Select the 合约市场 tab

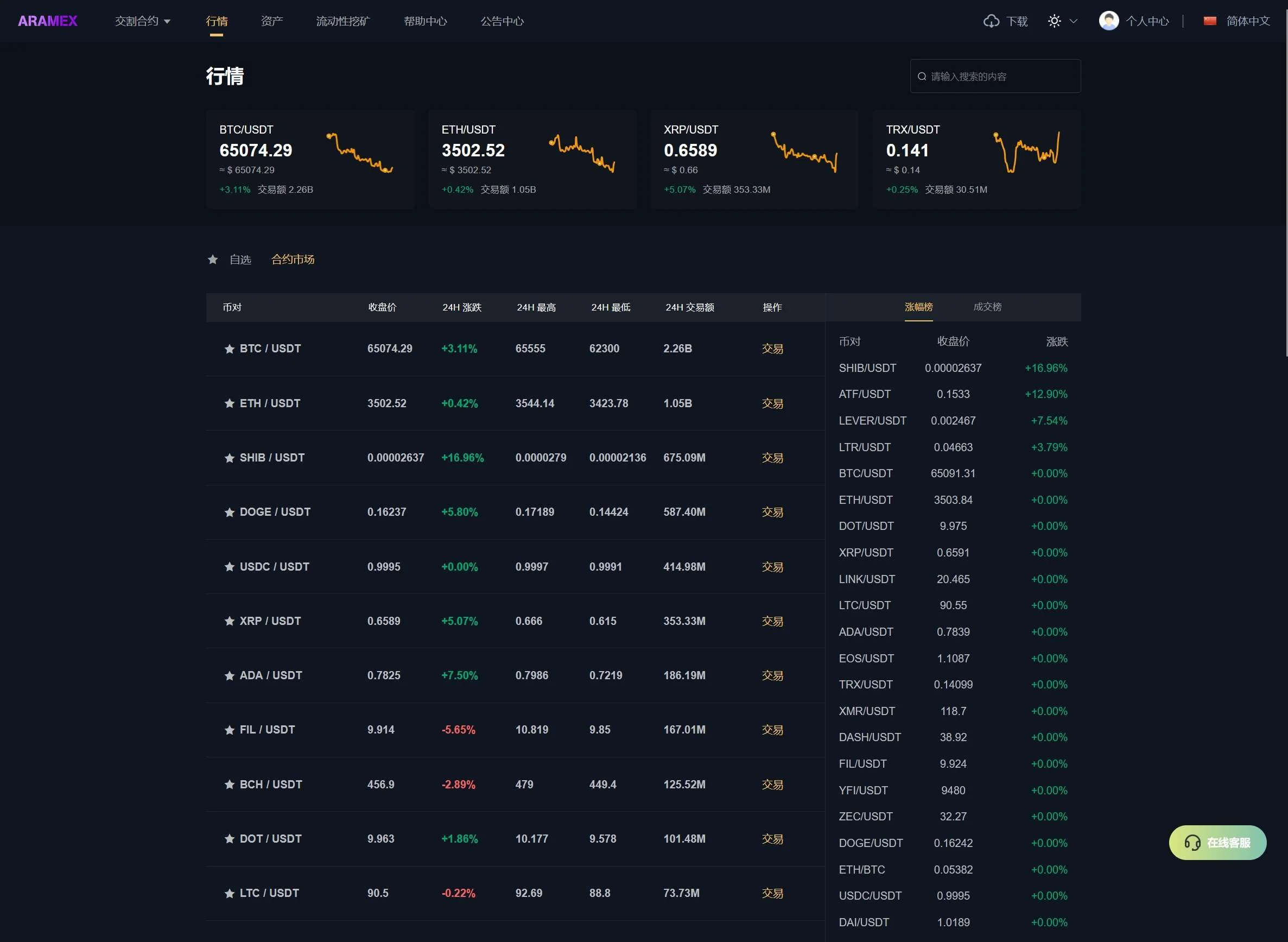(293, 260)
